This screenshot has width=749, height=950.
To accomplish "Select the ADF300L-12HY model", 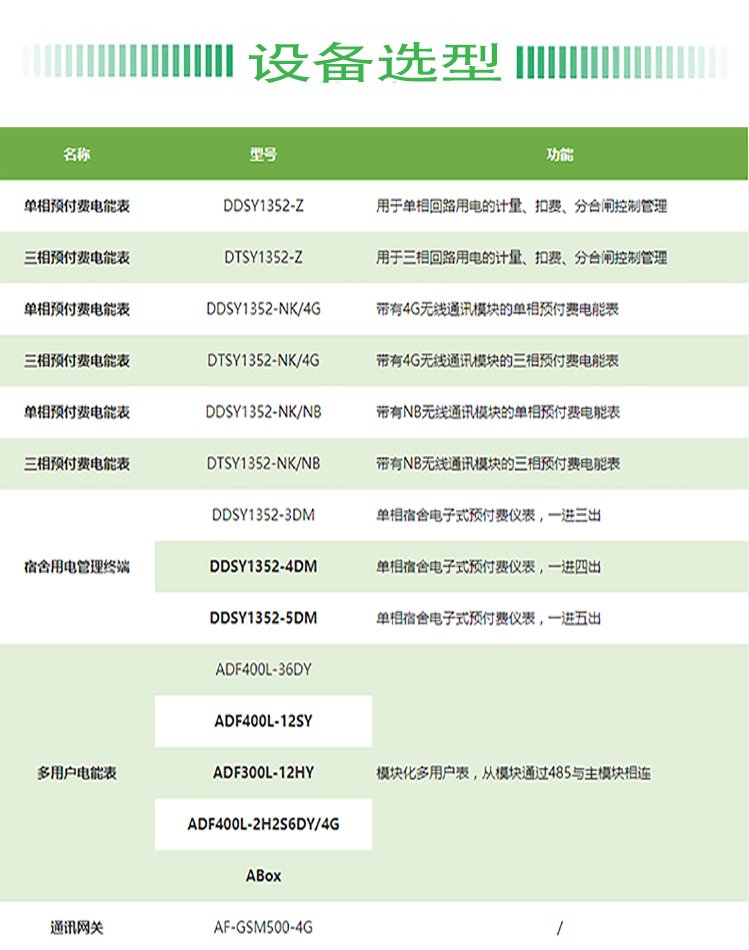I will (263, 773).
